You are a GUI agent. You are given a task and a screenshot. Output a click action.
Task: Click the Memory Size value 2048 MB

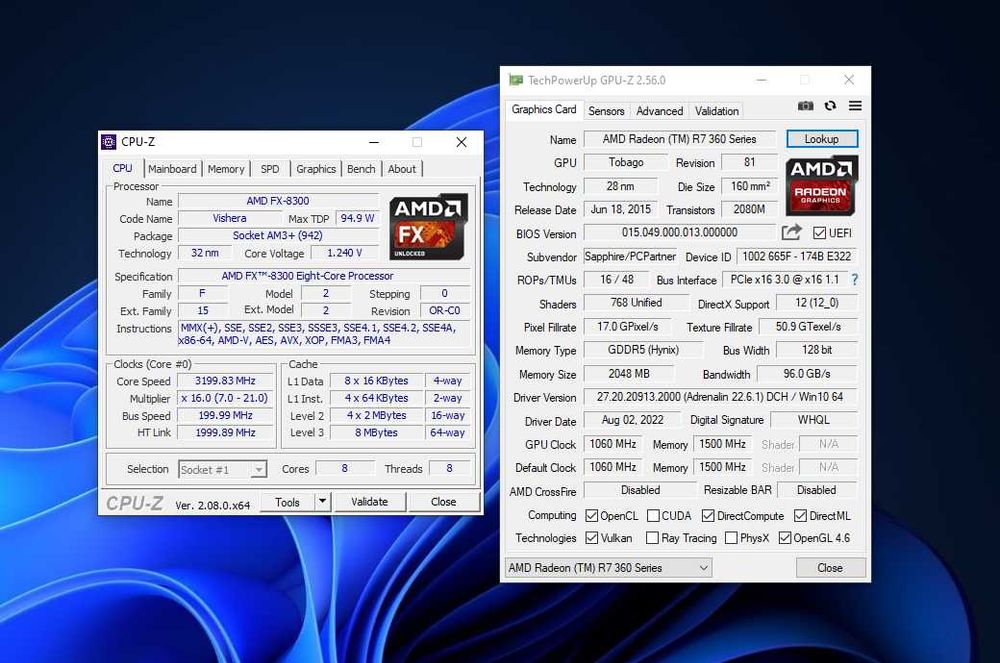(629, 374)
